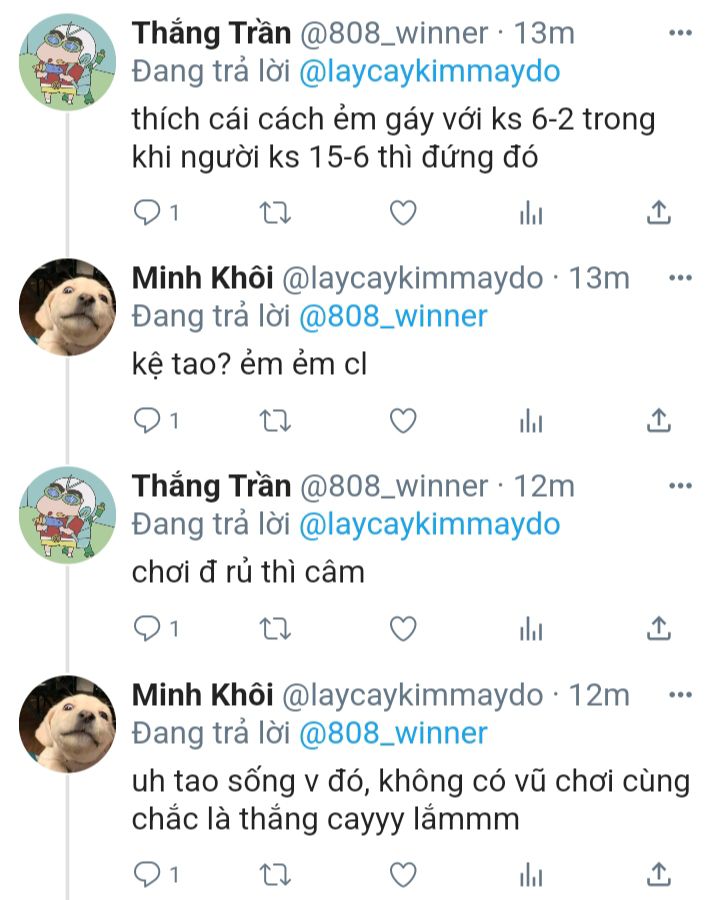Open Minh Khôi's puppy avatar on last tweet
720x900 pixels.
coord(68,723)
